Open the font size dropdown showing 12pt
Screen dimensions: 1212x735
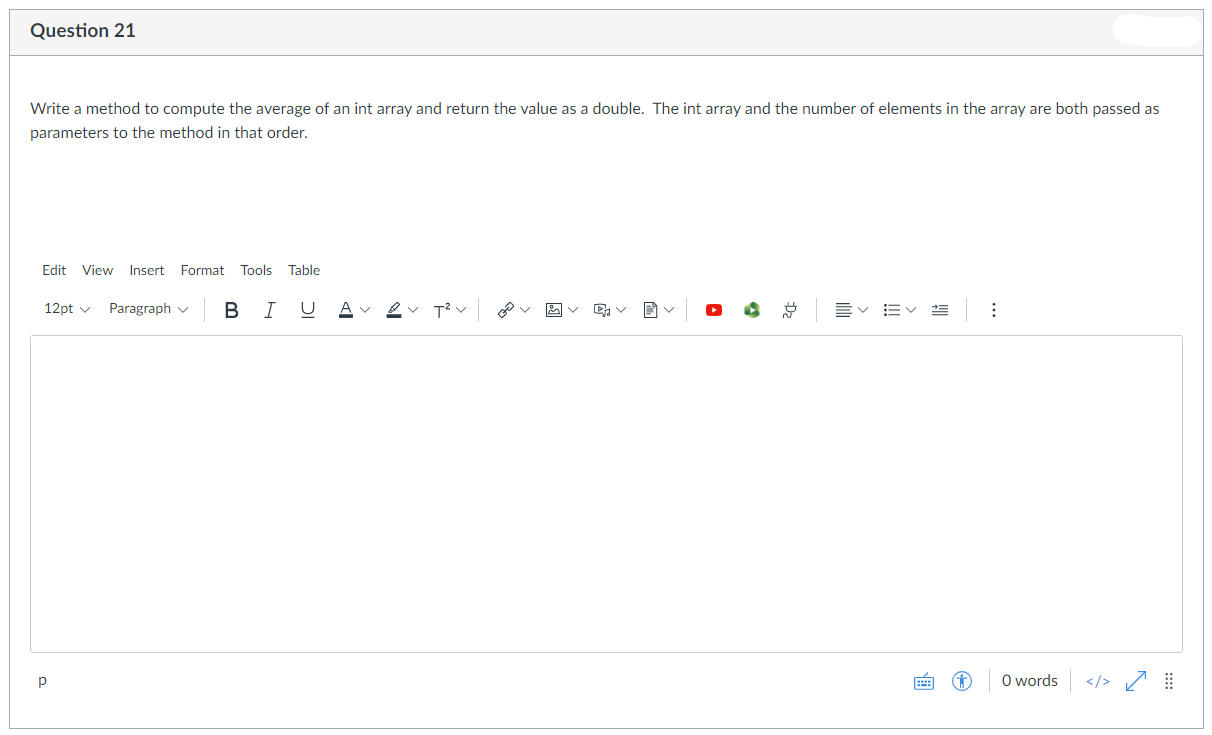tap(65, 309)
